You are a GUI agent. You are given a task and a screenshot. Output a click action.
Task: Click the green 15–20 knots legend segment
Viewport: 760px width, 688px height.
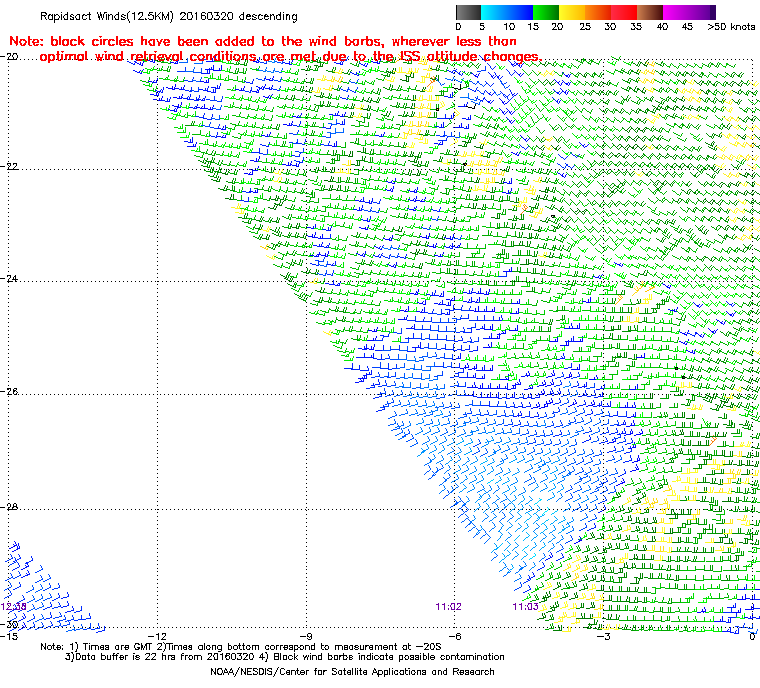(x=546, y=12)
